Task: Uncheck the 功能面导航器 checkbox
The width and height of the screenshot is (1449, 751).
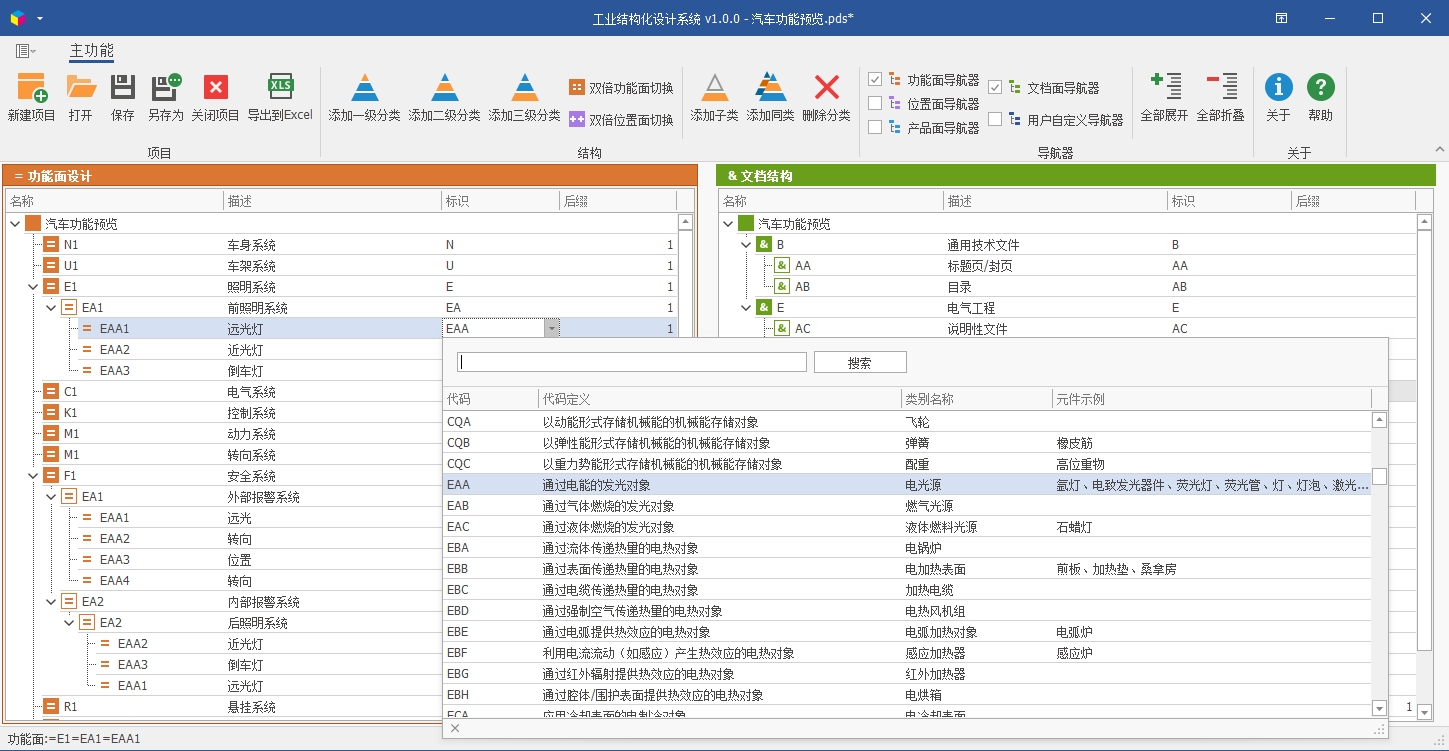Action: 875,79
